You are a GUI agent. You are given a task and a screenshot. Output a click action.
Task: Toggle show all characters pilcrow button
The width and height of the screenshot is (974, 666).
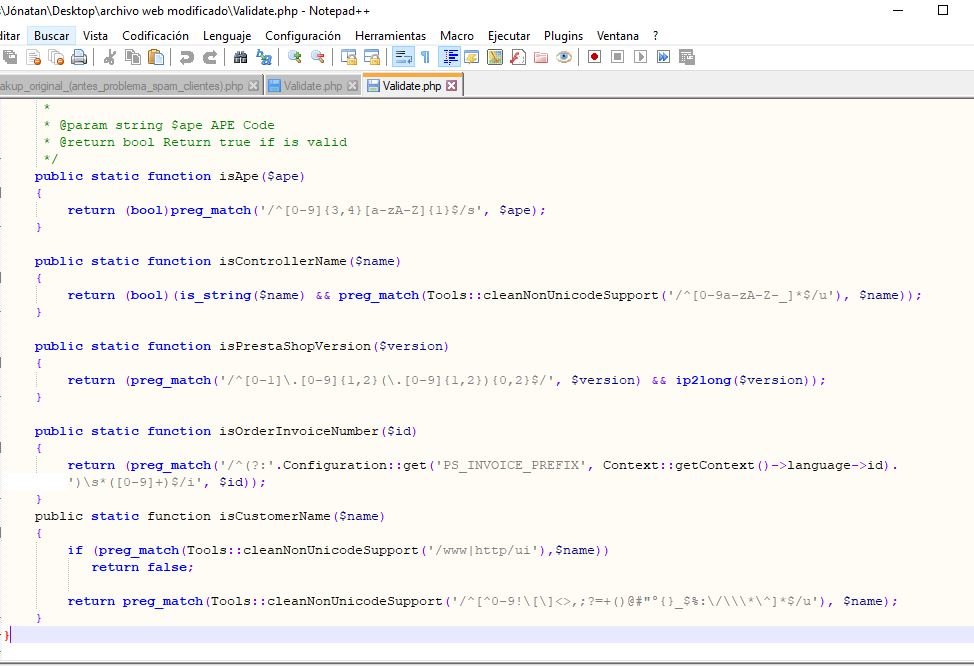425,58
